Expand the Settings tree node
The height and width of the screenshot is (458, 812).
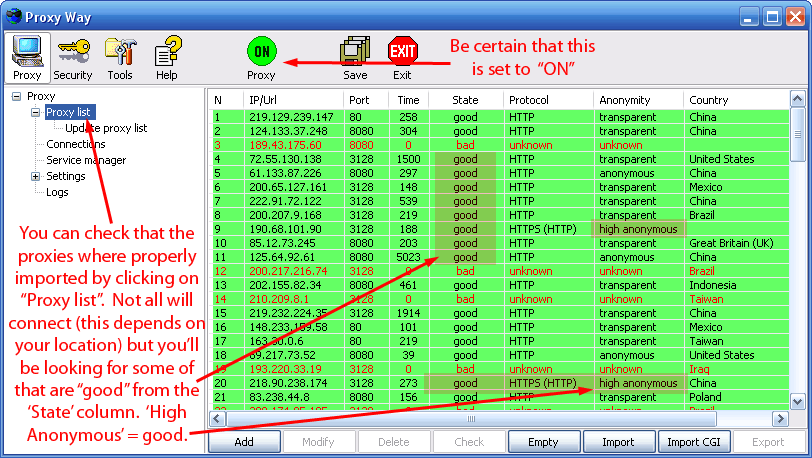tap(36, 177)
